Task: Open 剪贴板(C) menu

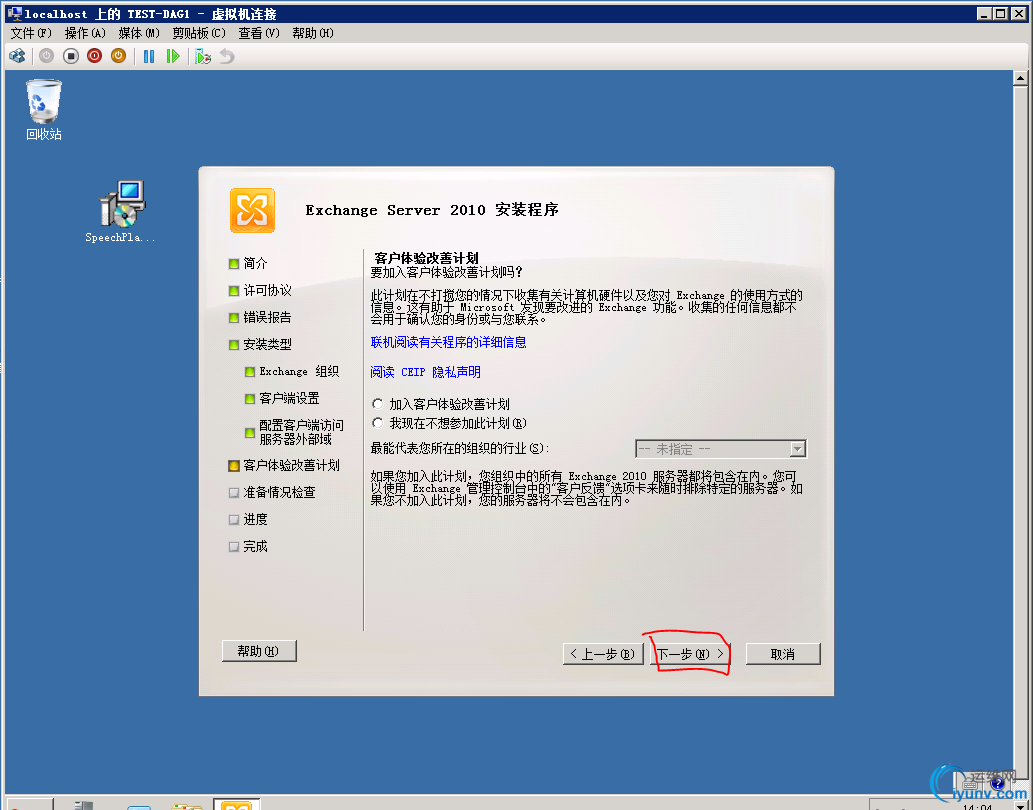Action: tap(199, 33)
